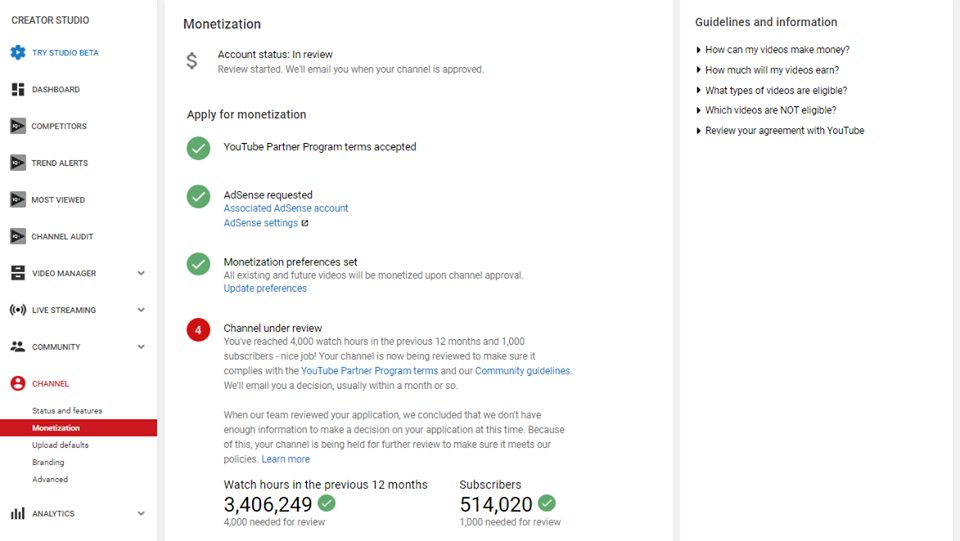Expand 'How much will my videos earn?' triangle
Screen dimensions: 960x541
click(699, 70)
